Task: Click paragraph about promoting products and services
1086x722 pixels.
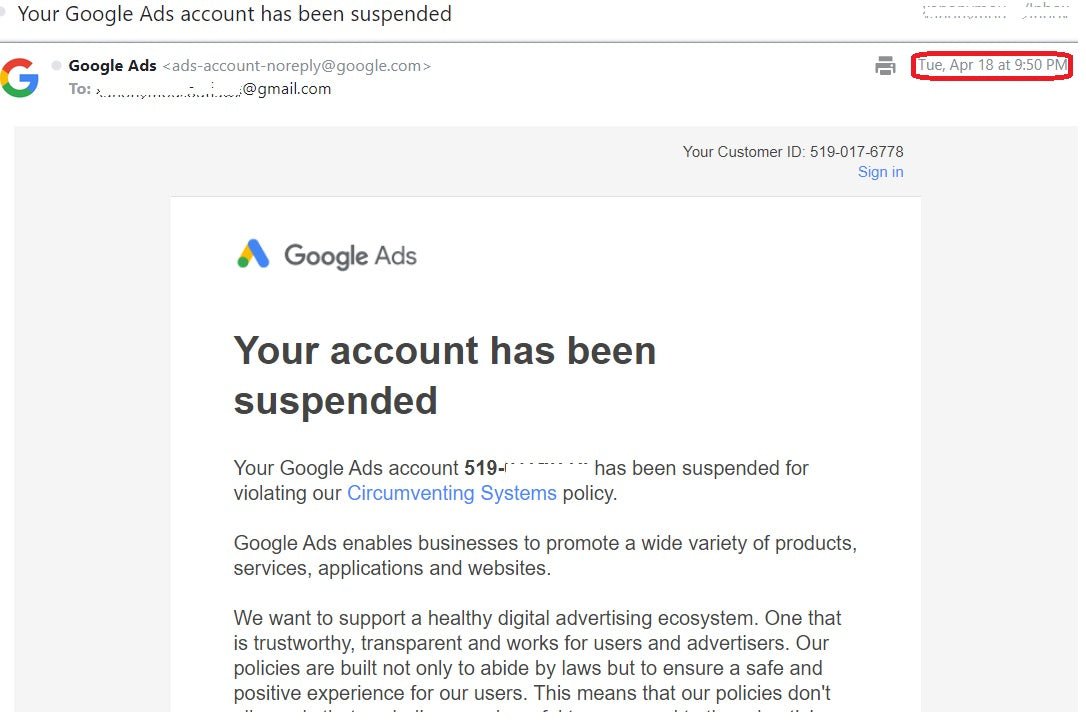Action: [x=545, y=556]
